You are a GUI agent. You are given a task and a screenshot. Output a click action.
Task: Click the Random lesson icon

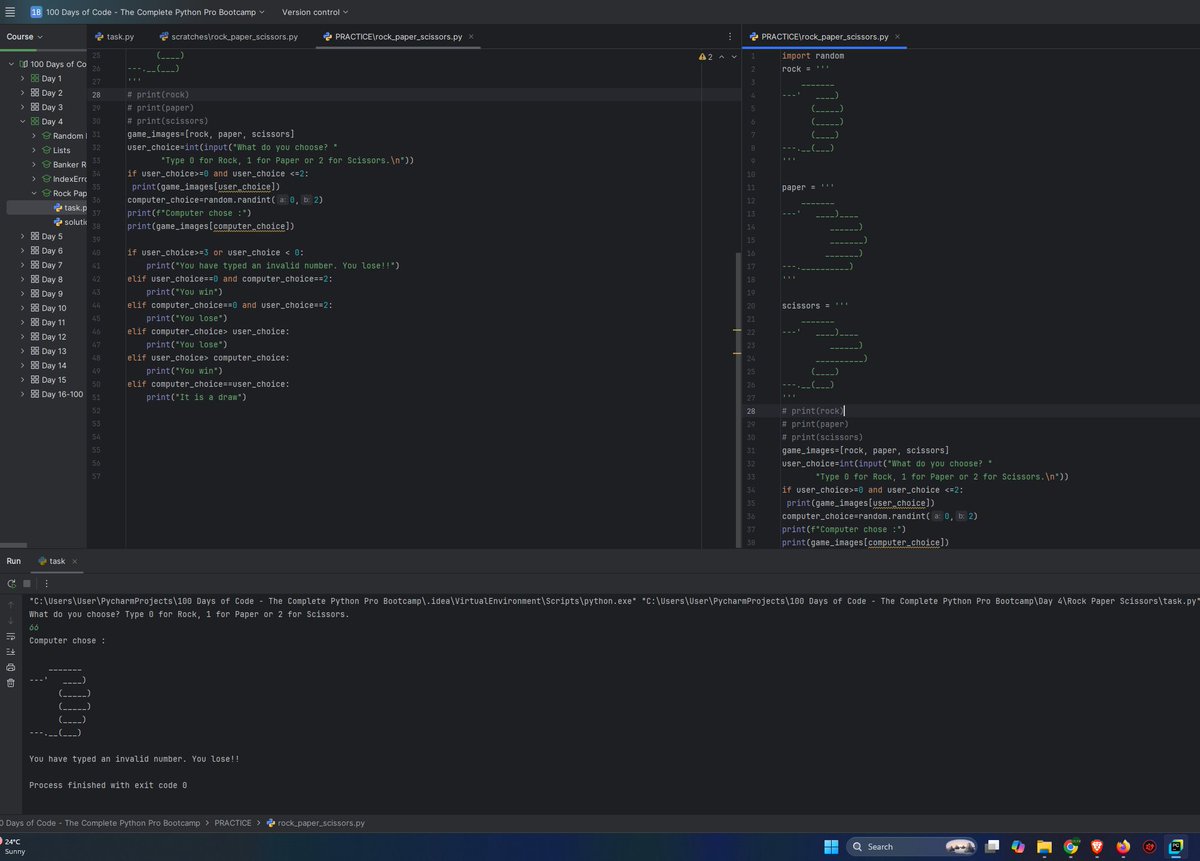(x=46, y=136)
